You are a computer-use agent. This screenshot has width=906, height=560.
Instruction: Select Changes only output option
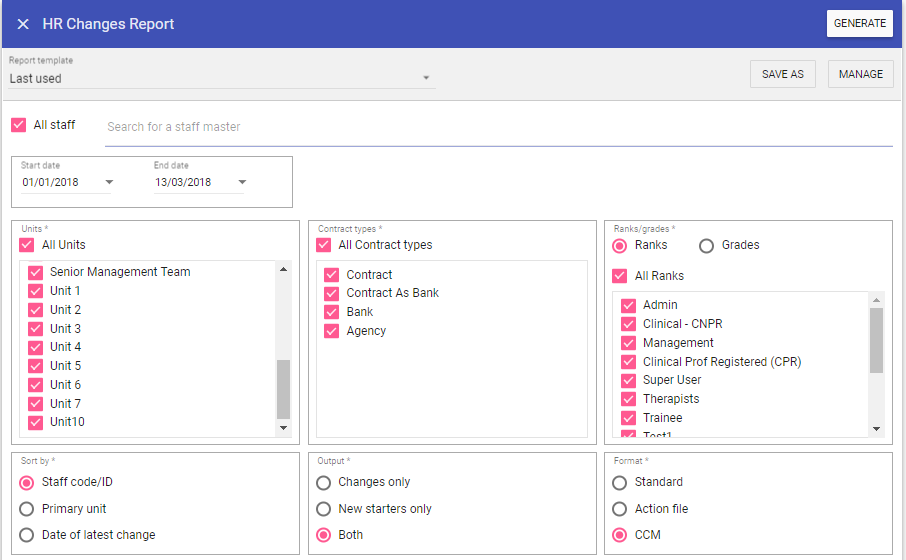[x=324, y=482]
